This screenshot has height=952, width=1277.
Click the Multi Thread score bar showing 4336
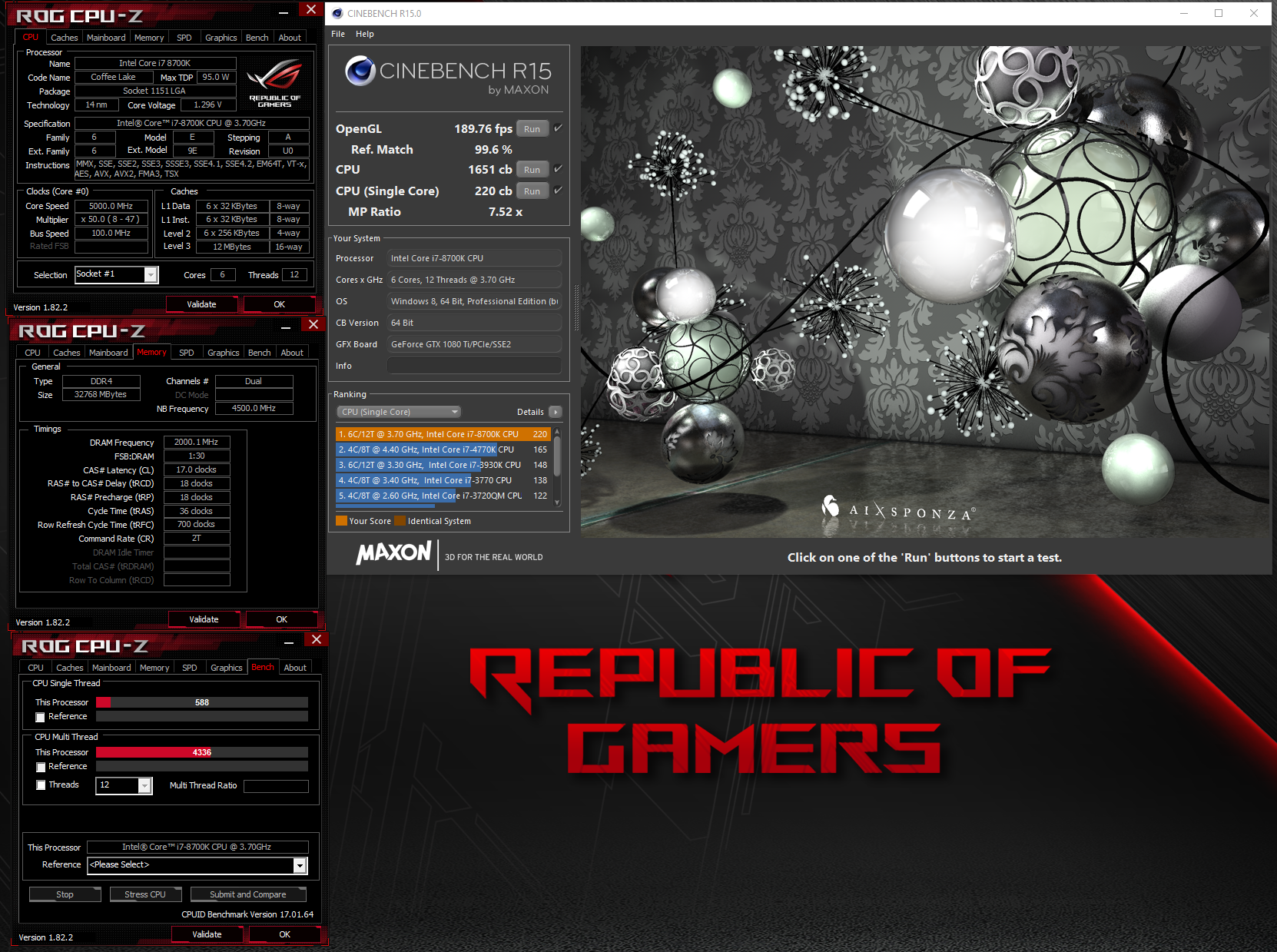[202, 752]
